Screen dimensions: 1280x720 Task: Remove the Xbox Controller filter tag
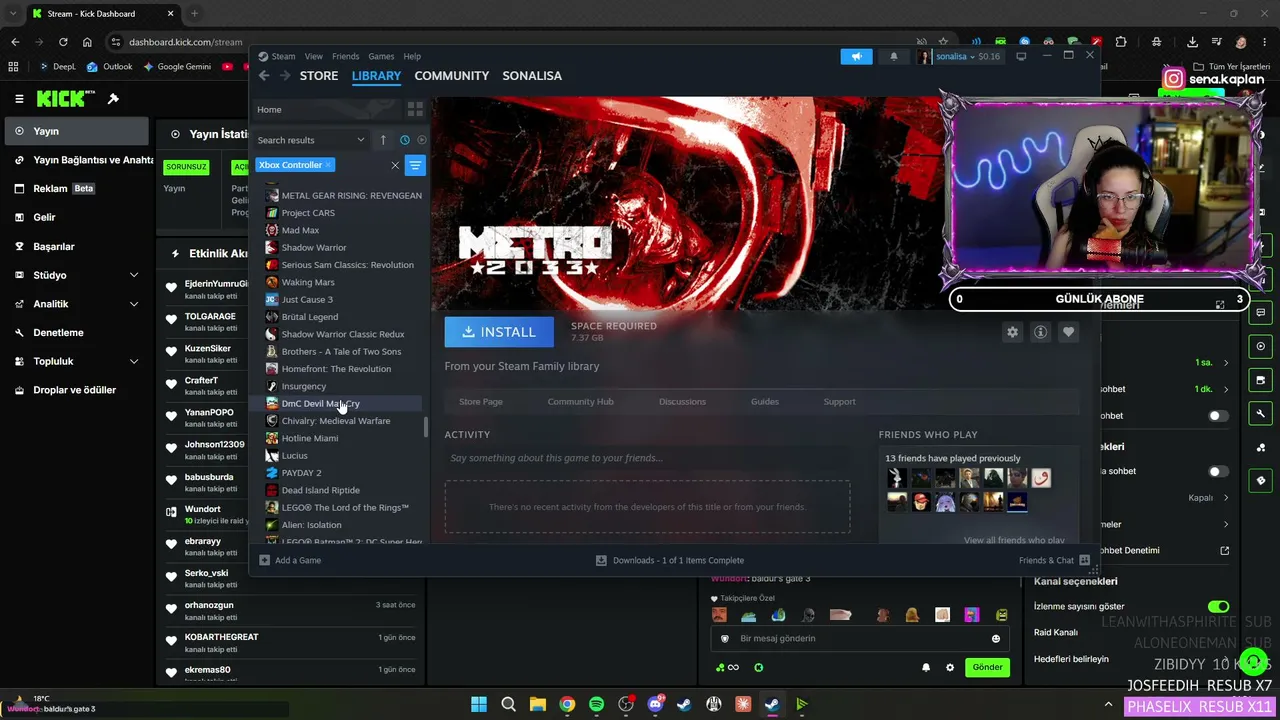tap(328, 165)
